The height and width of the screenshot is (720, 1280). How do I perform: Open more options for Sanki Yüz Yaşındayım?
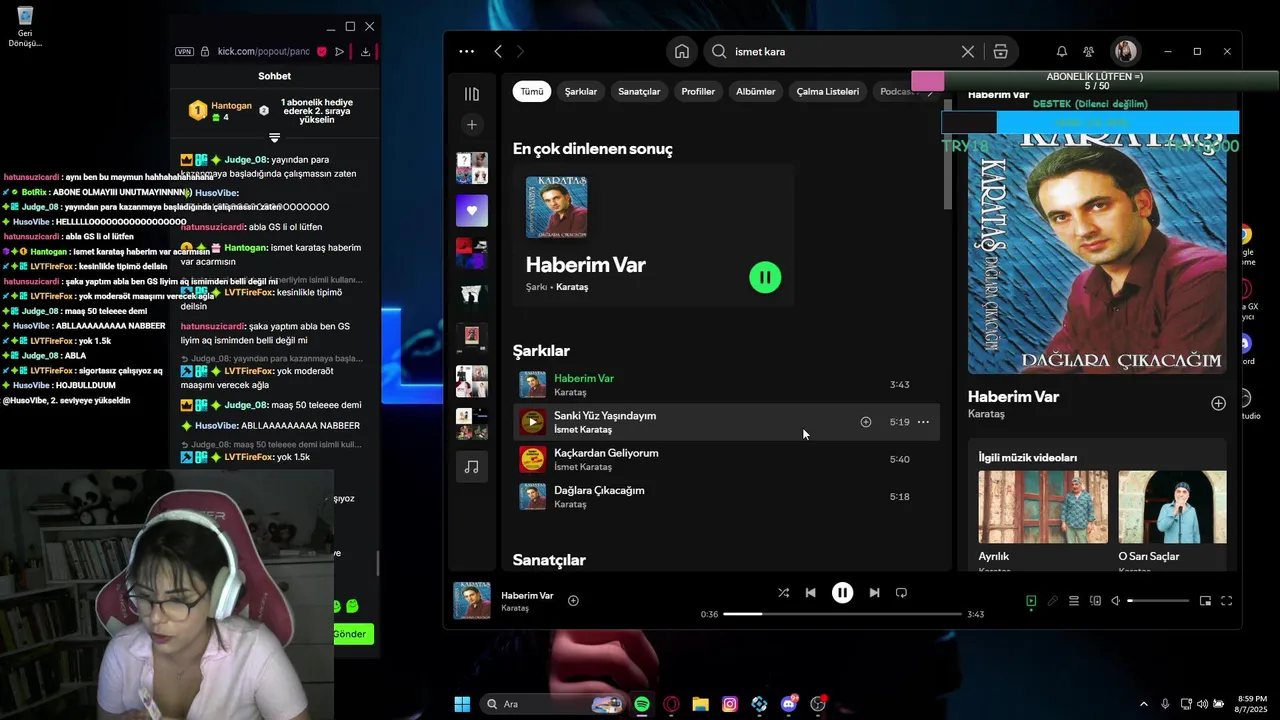923,422
